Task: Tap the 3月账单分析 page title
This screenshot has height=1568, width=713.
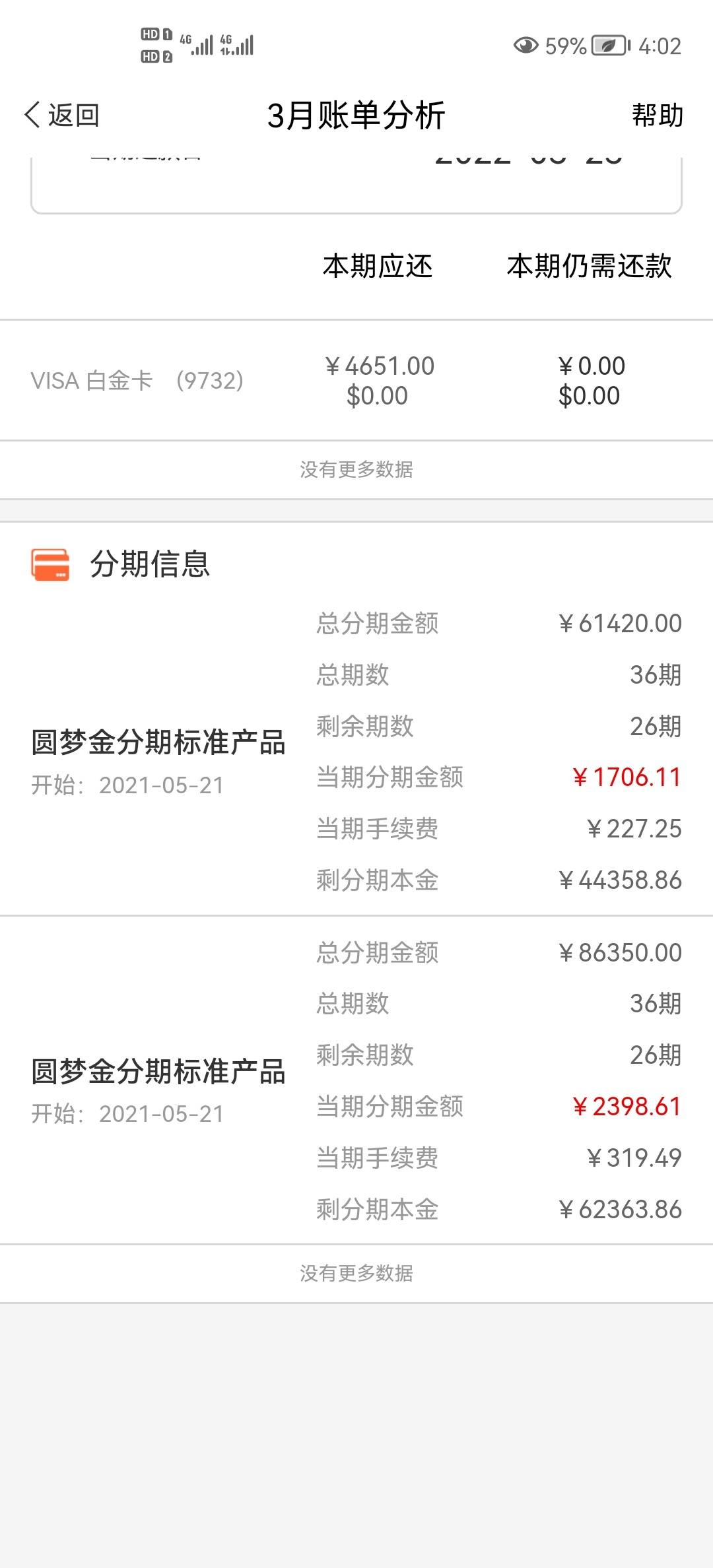Action: pos(356,115)
